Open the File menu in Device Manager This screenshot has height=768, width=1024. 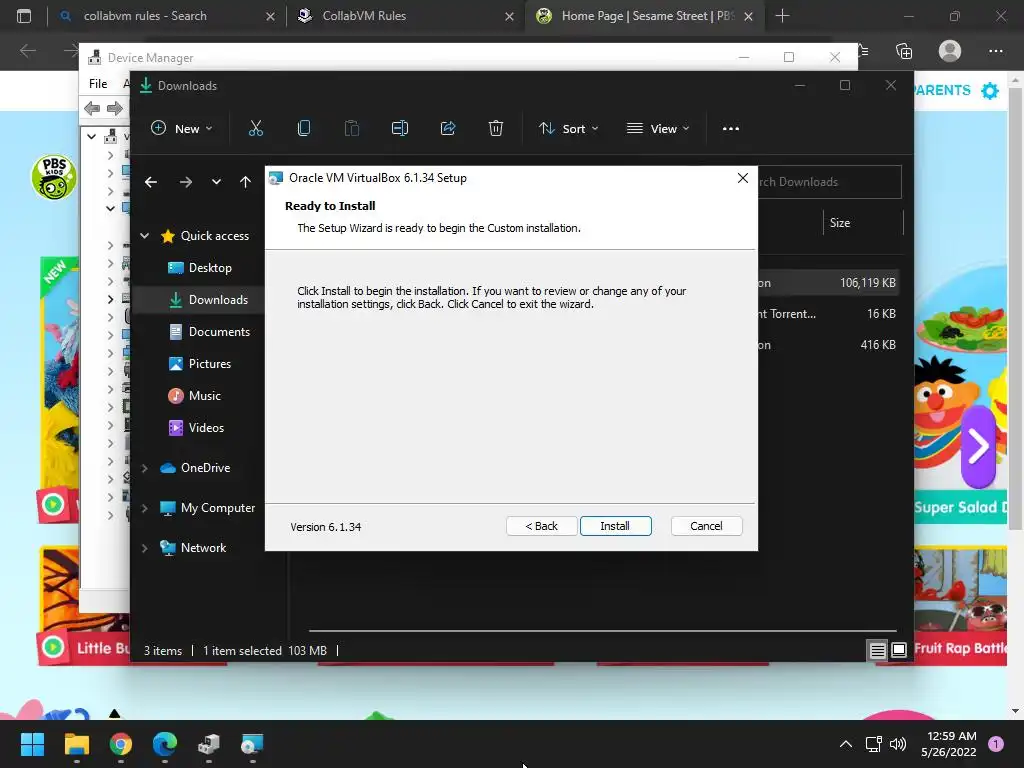[98, 84]
